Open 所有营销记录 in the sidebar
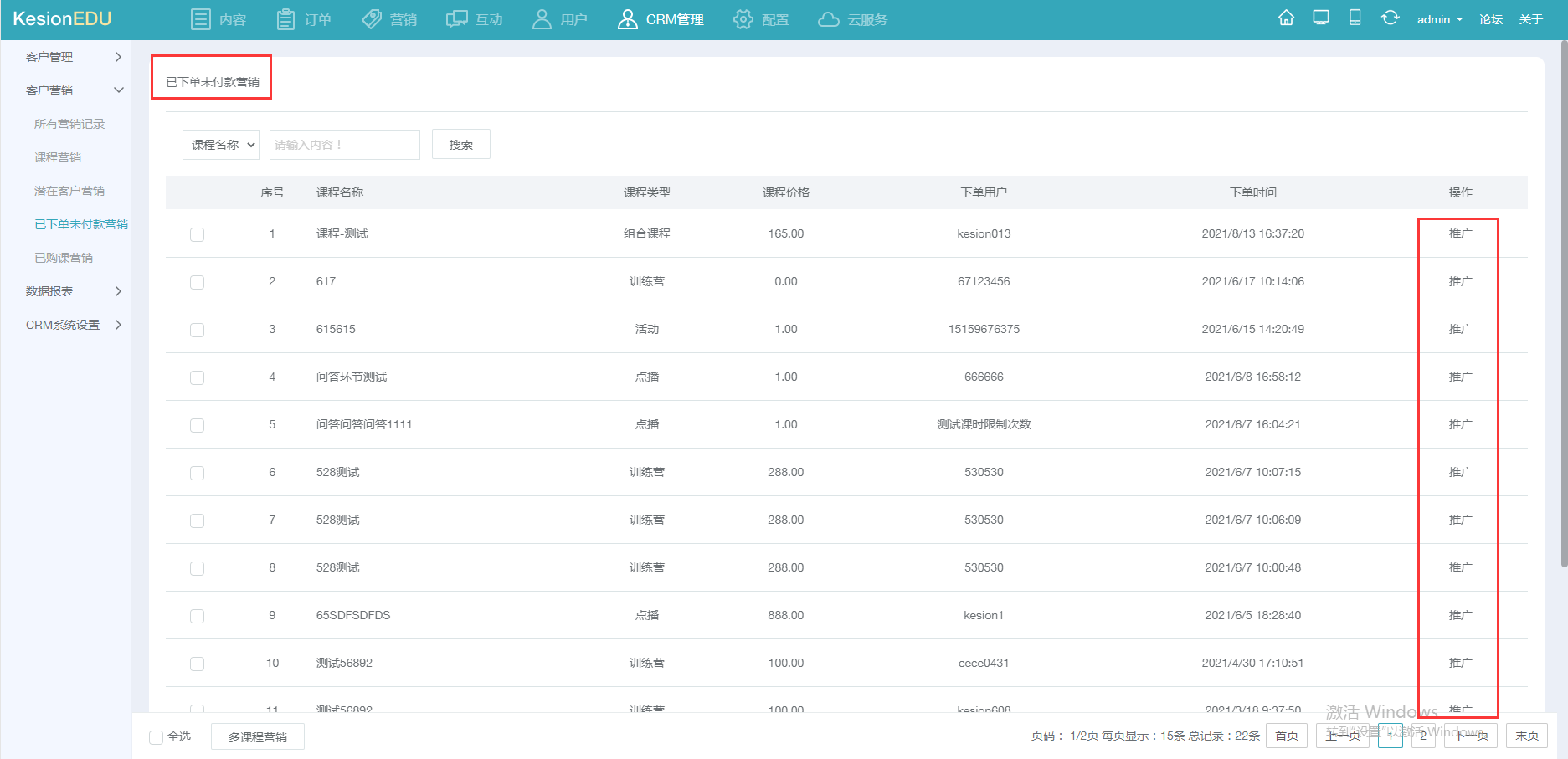 point(69,124)
